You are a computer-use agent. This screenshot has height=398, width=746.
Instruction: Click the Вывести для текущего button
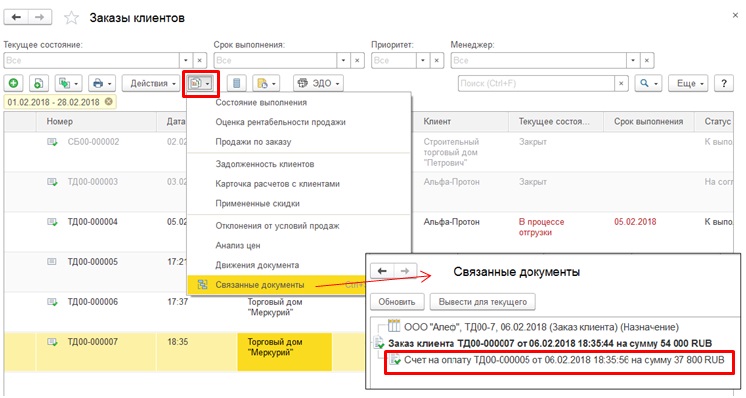(x=483, y=302)
